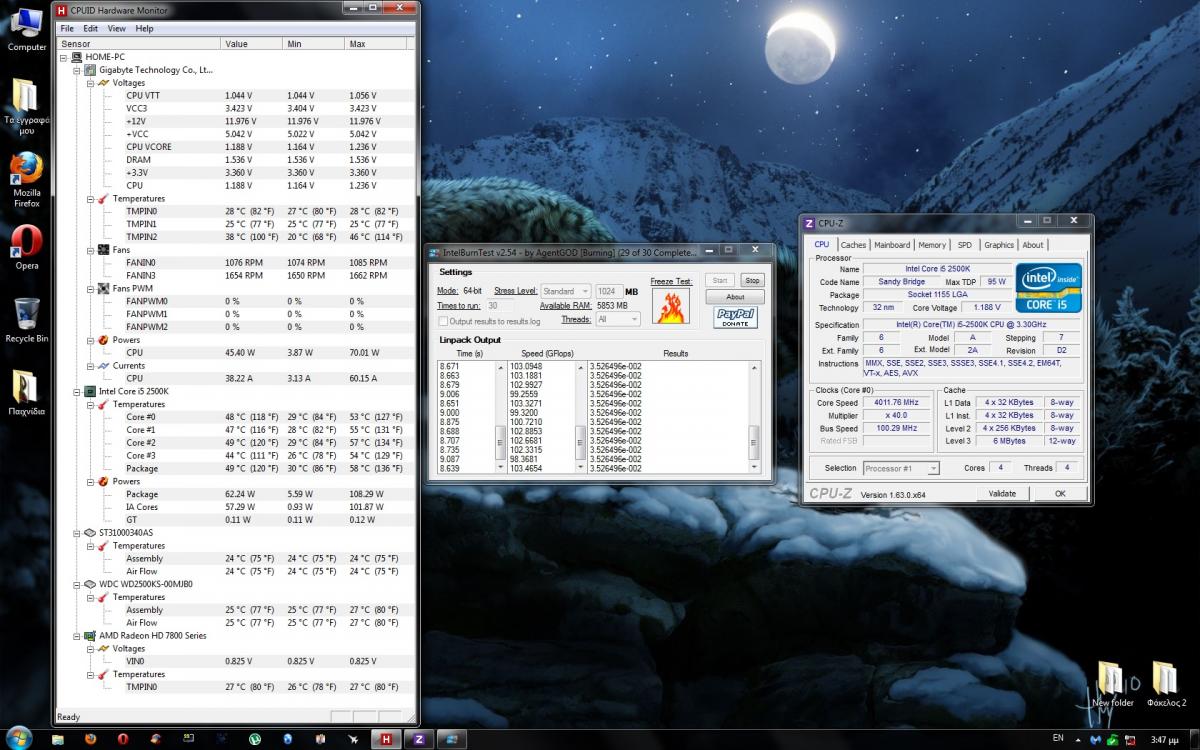
Task: Collapse the AMD Radeon HD 7800 Series node
Action: click(x=77, y=635)
